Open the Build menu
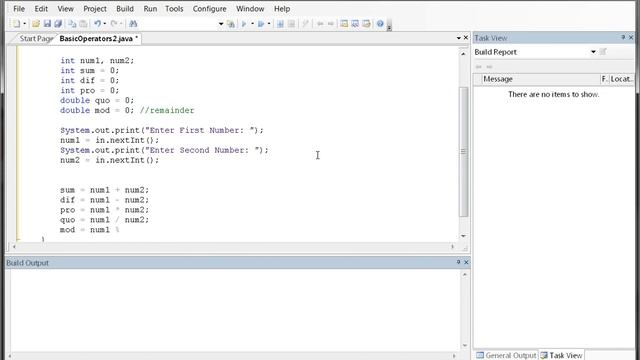640x360 pixels. tap(125, 9)
